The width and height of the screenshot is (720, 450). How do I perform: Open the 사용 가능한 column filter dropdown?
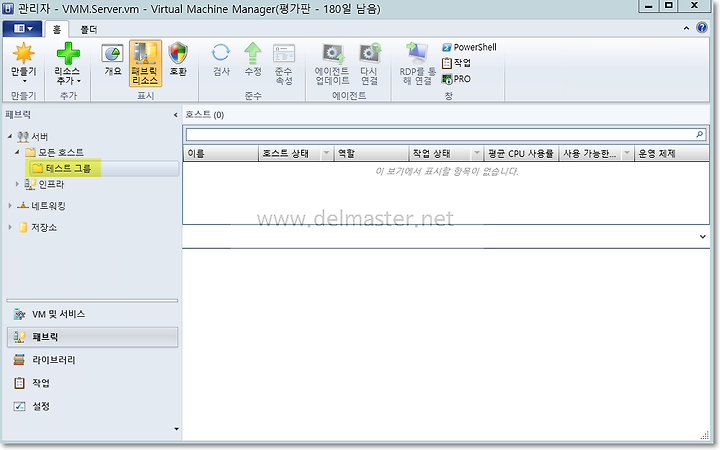click(x=627, y=153)
